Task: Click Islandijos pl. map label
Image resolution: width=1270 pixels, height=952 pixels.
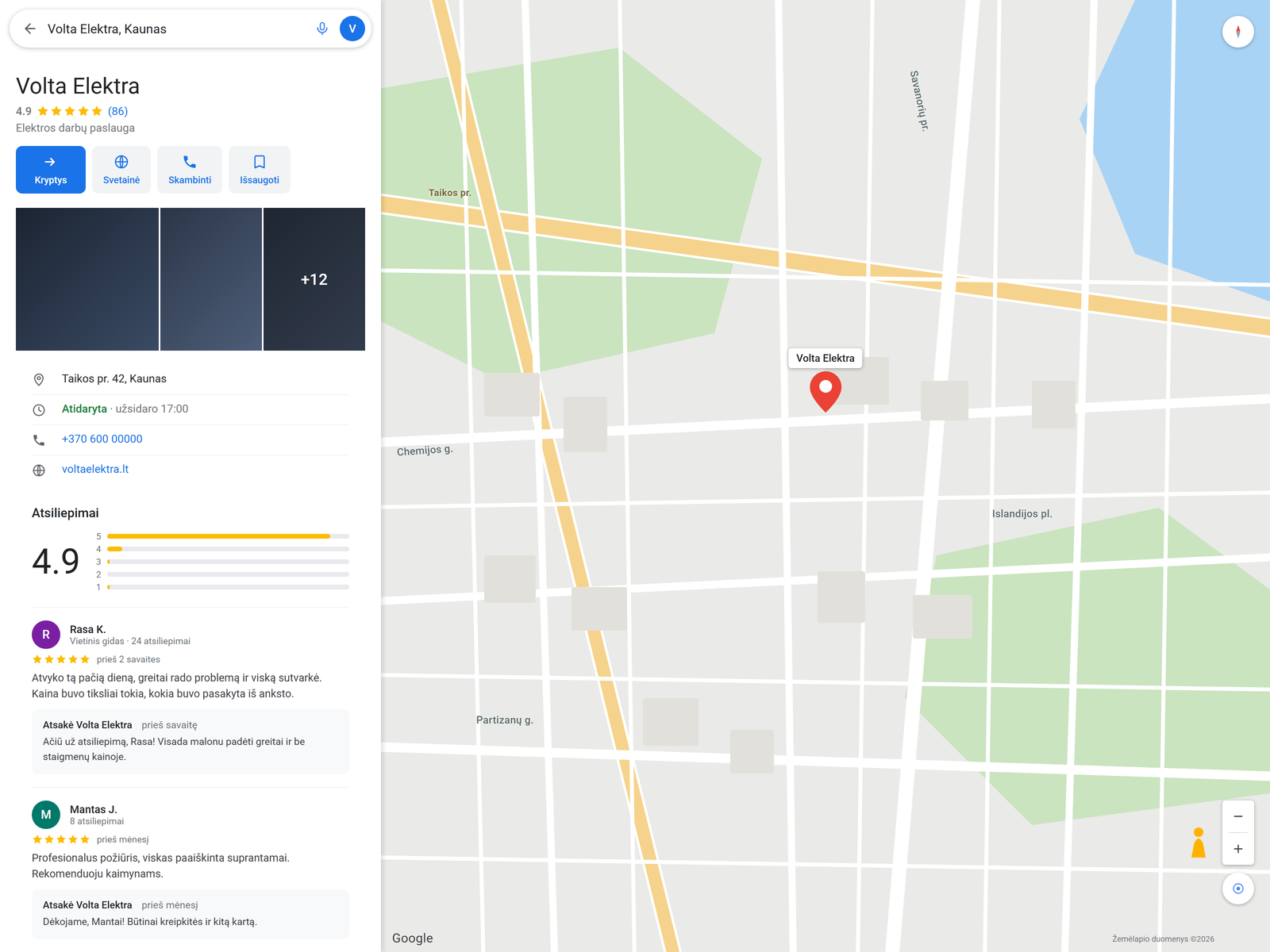Action: (1022, 513)
